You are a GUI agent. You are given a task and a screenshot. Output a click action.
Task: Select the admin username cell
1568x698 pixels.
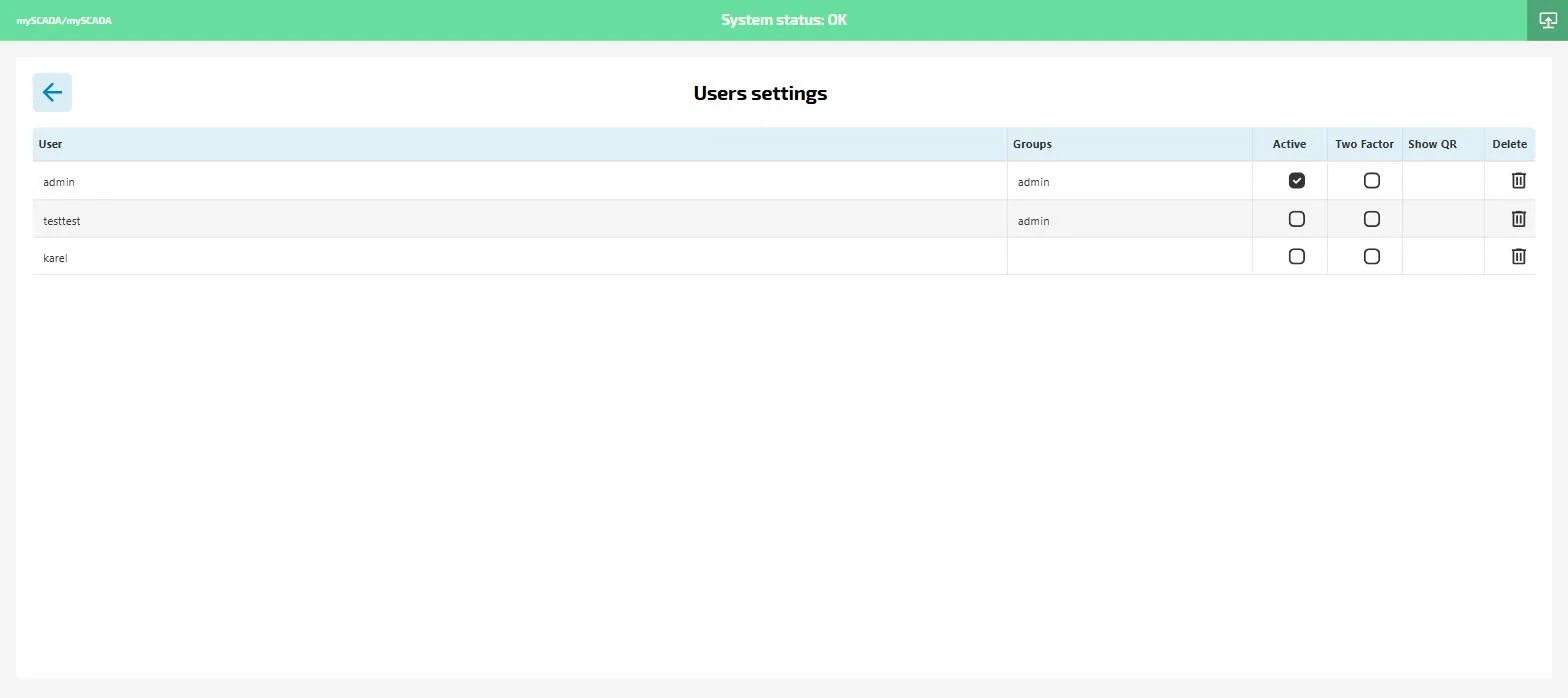click(x=520, y=181)
